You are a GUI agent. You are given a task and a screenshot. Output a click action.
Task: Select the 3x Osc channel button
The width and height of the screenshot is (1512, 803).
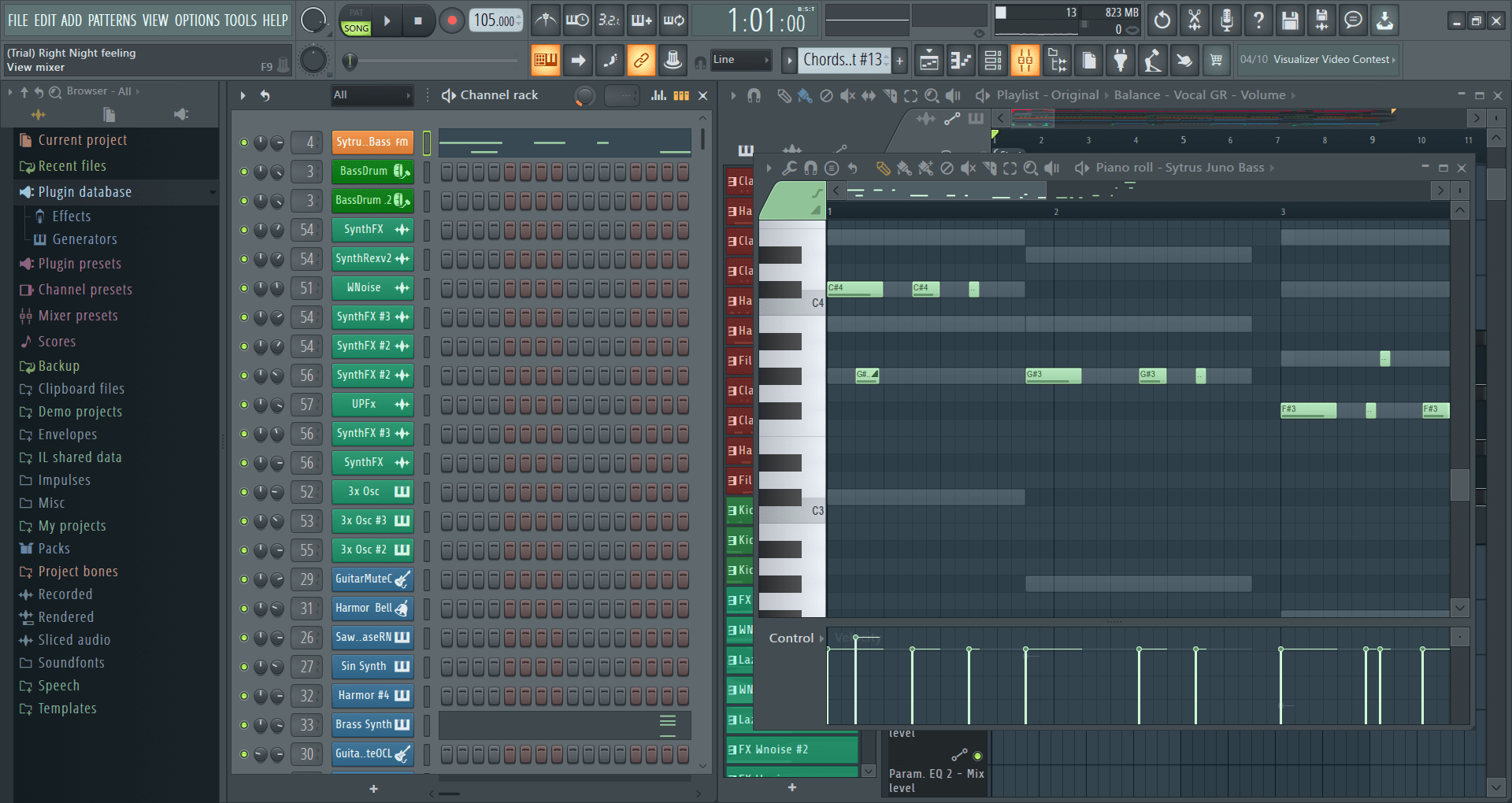click(x=372, y=492)
